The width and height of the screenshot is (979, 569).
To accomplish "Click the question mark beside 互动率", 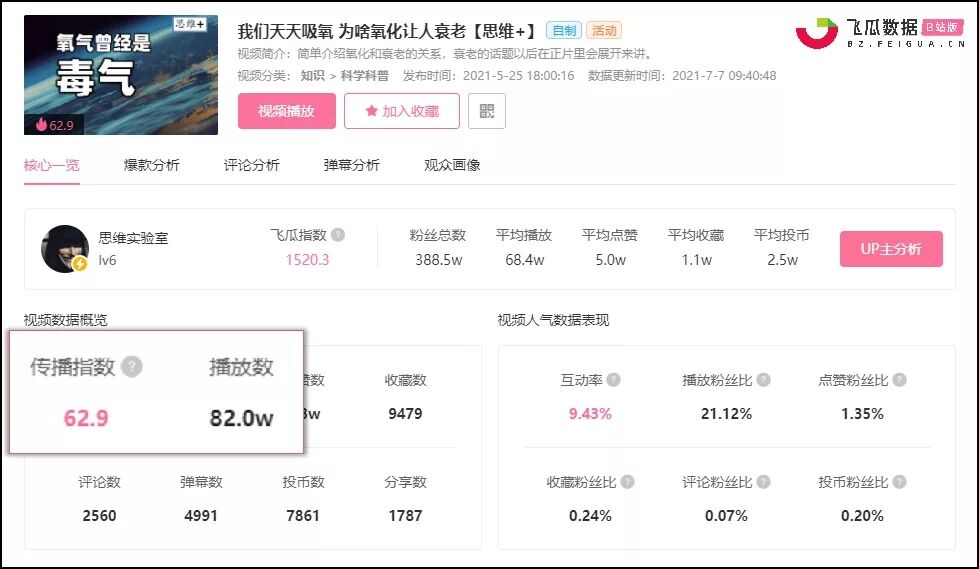I will coord(614,380).
